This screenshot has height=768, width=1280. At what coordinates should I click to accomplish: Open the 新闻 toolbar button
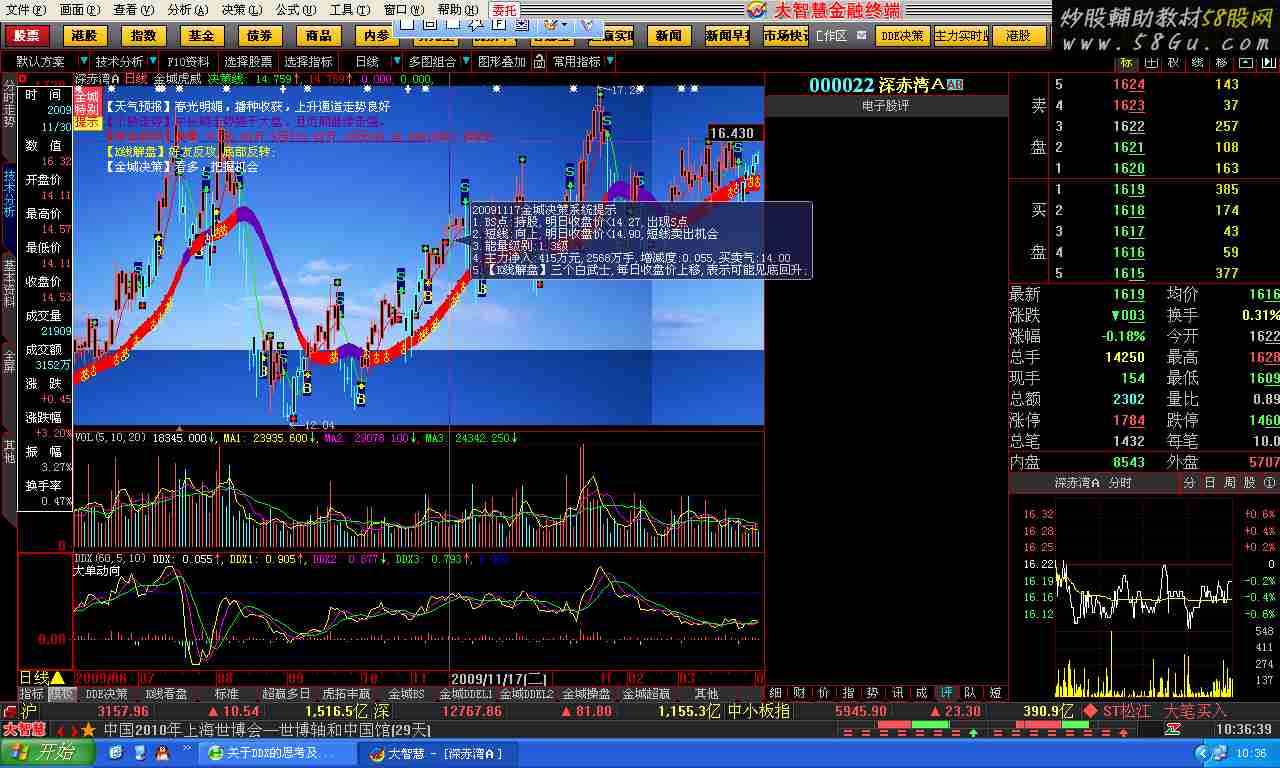669,36
